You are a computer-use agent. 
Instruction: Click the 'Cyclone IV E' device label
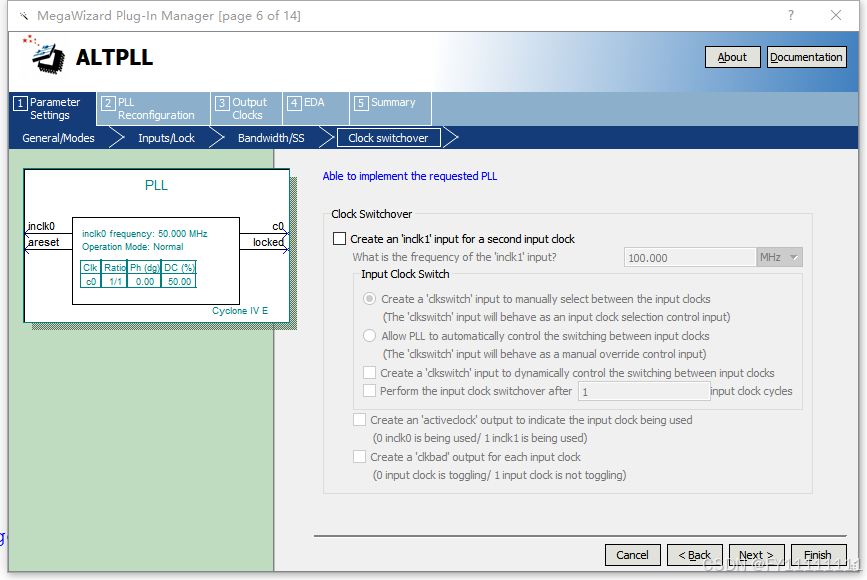(x=240, y=311)
